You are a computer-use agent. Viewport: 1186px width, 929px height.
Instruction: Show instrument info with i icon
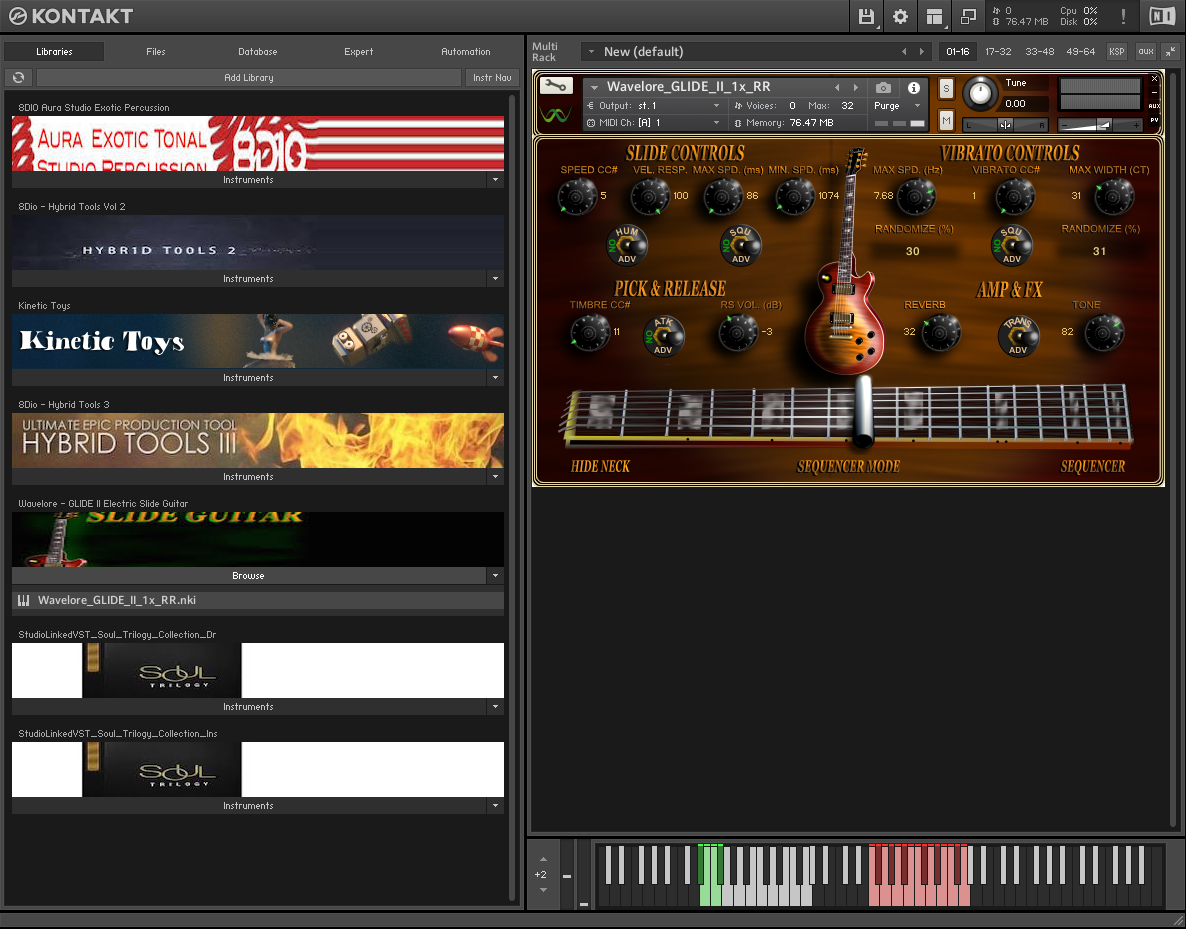(914, 87)
